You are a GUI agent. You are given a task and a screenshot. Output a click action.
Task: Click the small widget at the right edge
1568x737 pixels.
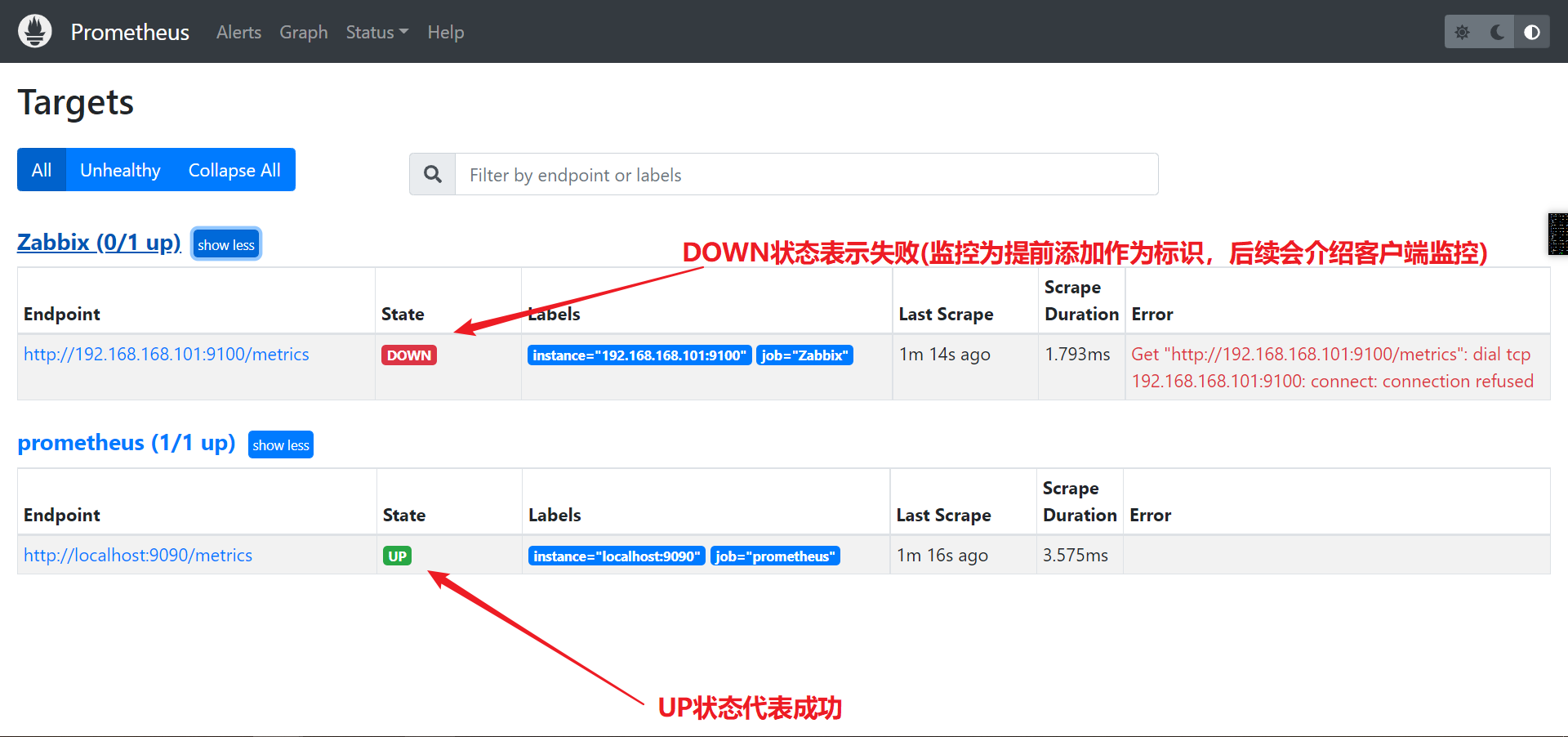(1558, 234)
